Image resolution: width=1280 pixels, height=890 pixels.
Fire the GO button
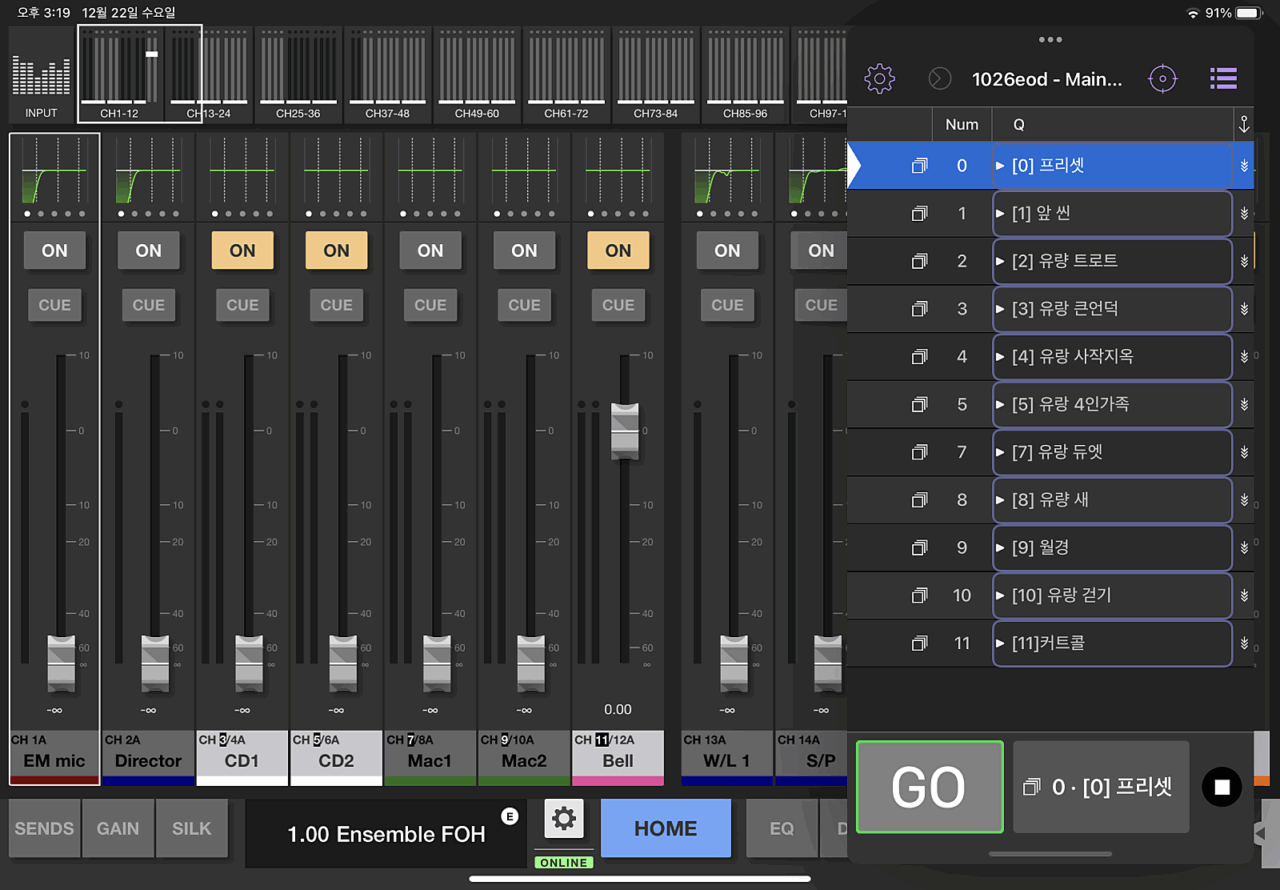coord(929,787)
